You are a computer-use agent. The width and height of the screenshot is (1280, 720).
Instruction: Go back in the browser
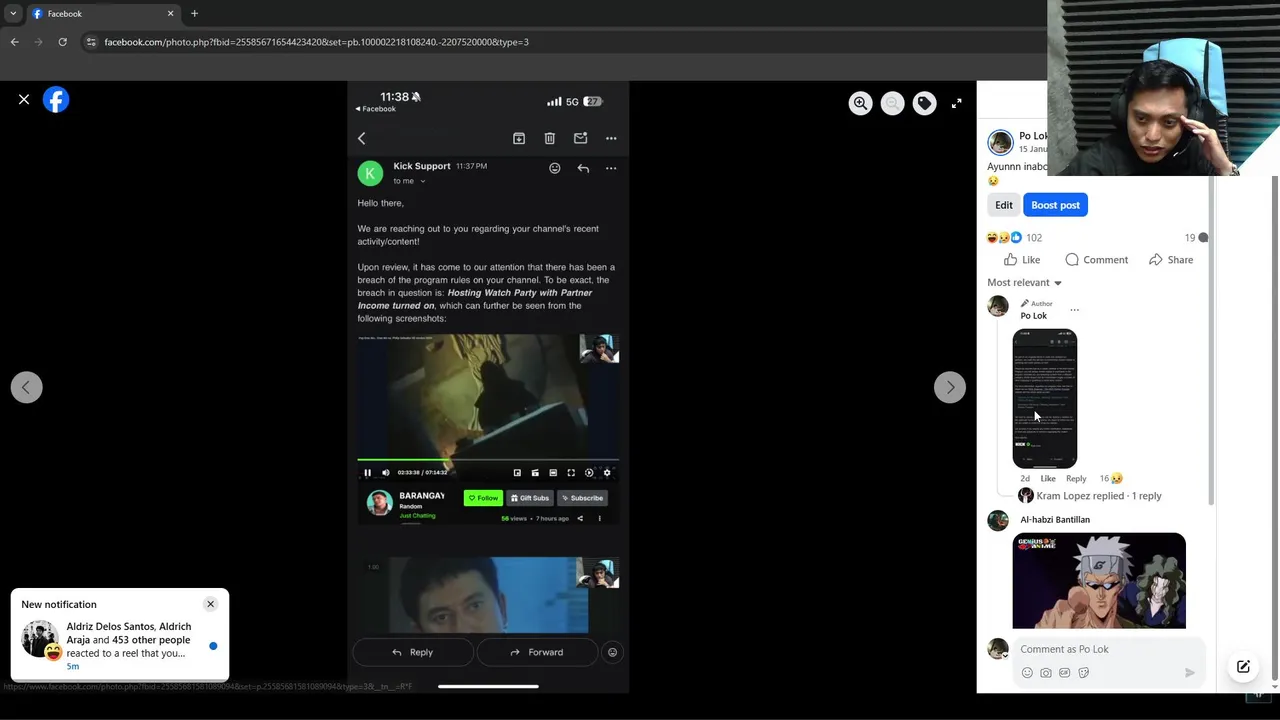tap(14, 42)
